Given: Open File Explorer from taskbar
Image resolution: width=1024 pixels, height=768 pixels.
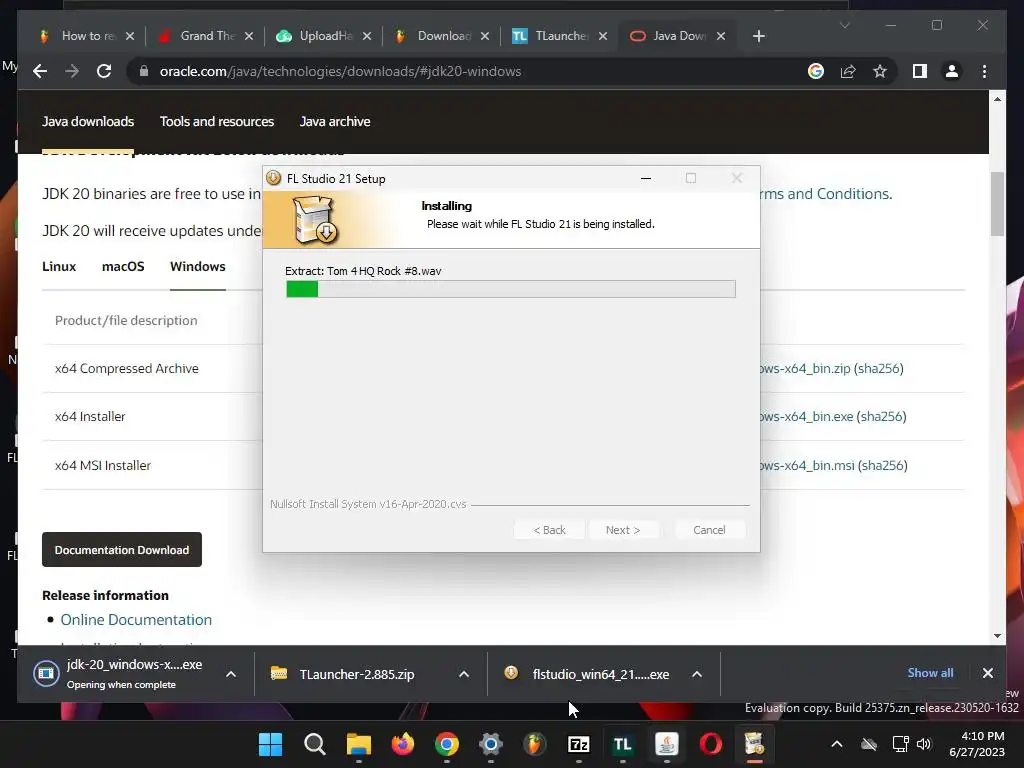Looking at the screenshot, I should [359, 744].
